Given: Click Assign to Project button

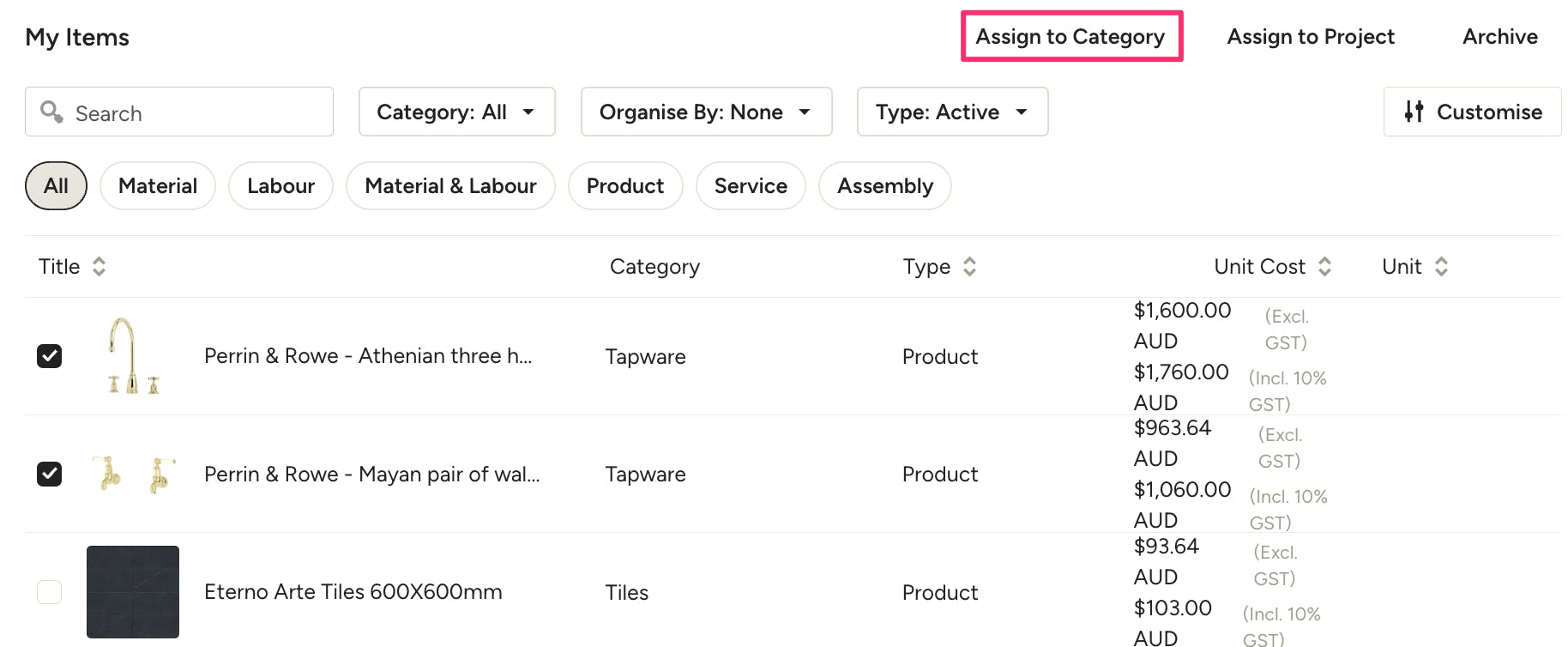Looking at the screenshot, I should coord(1311,37).
